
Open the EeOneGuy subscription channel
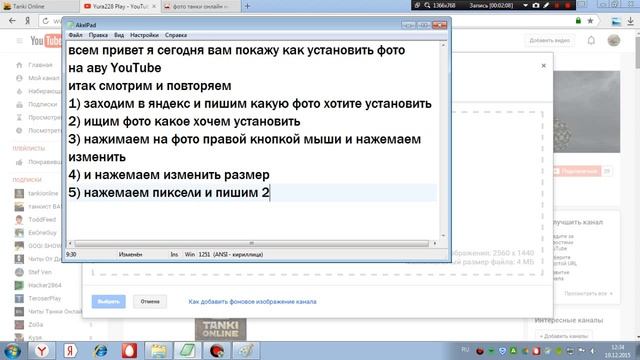[42, 233]
